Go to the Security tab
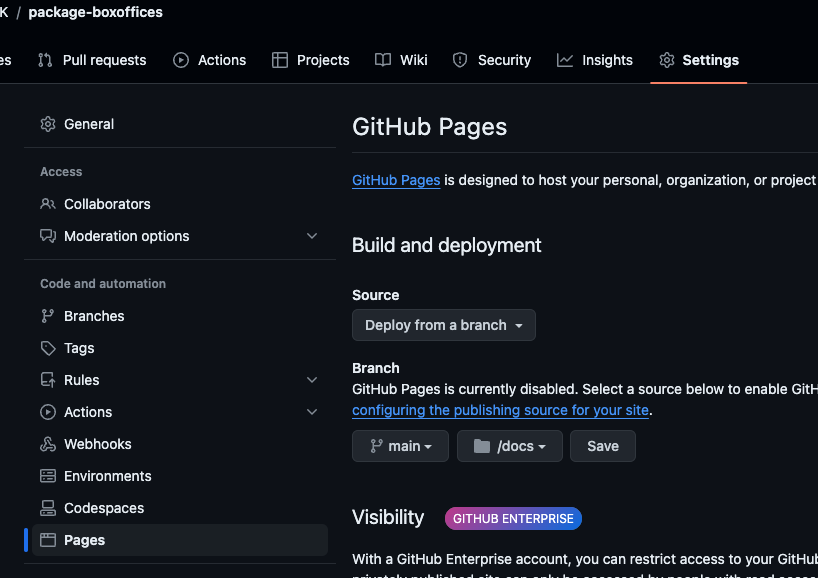This screenshot has width=818, height=578. (491, 60)
